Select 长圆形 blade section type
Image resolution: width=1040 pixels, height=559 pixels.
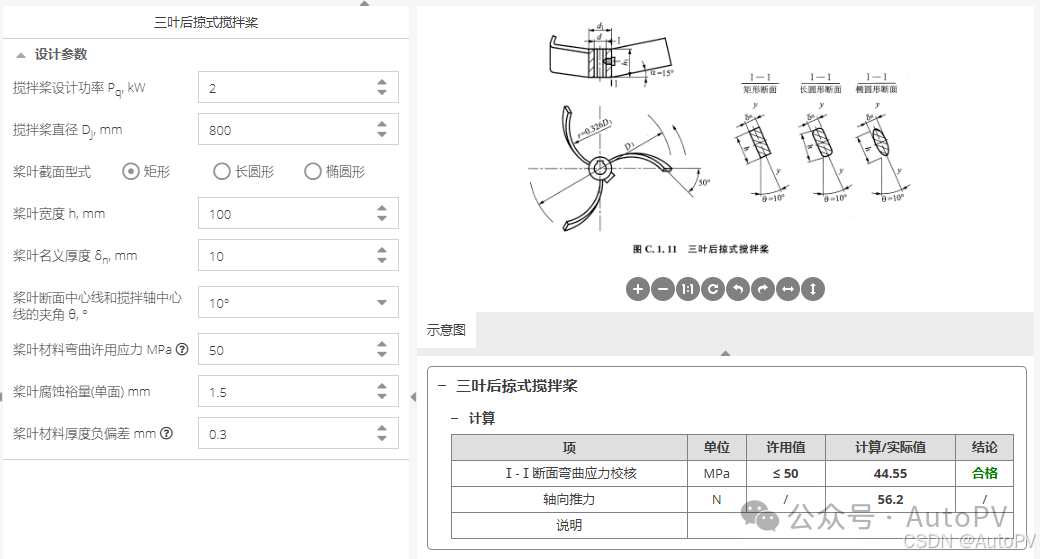[x=222, y=172]
